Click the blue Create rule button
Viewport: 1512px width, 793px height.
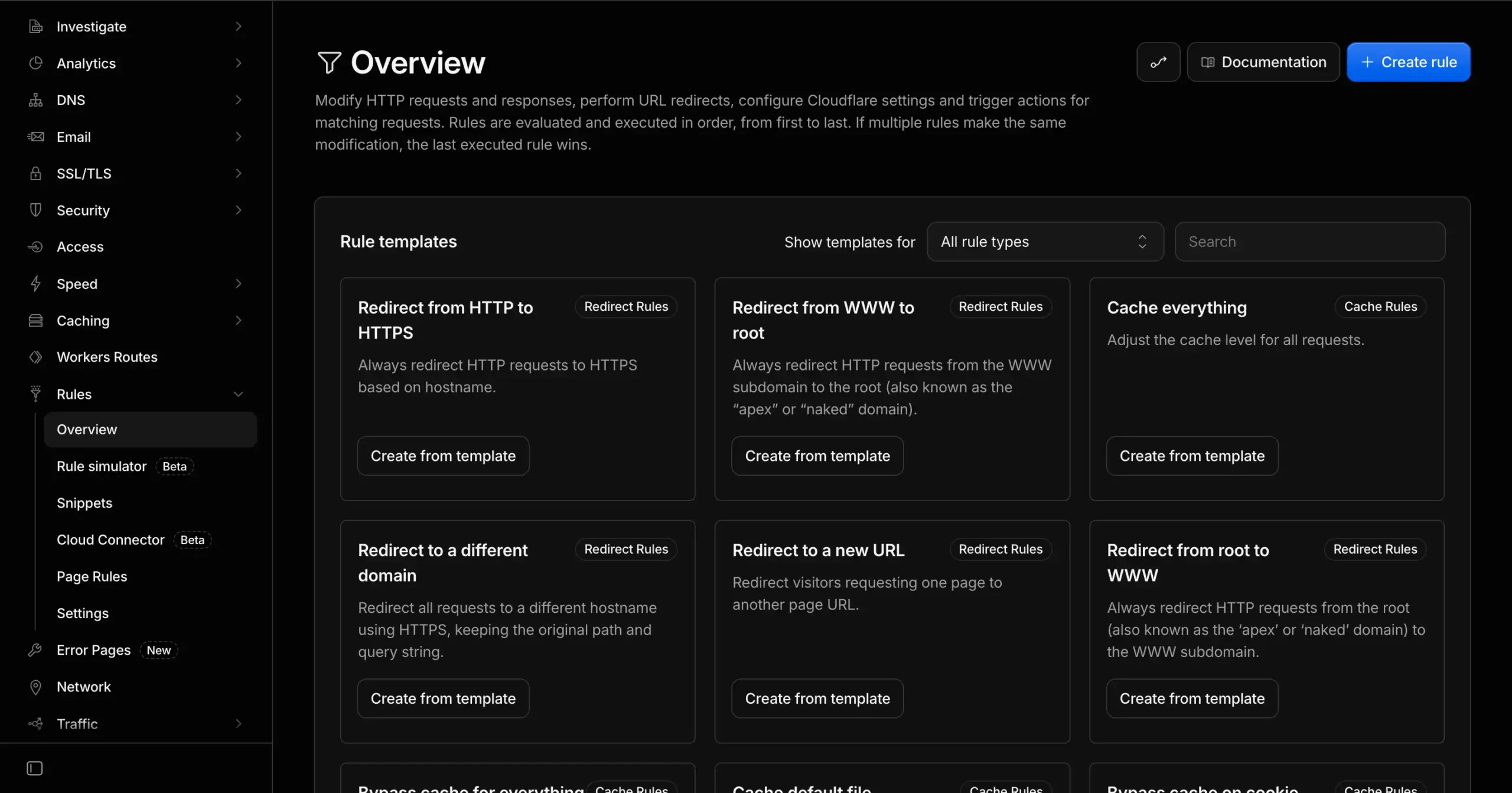1408,62
